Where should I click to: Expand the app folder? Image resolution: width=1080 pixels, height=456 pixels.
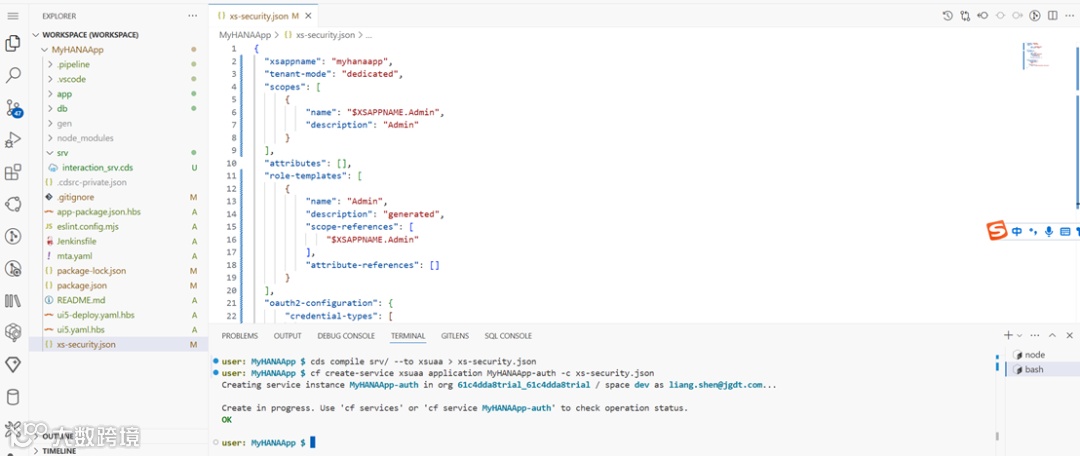(x=64, y=94)
